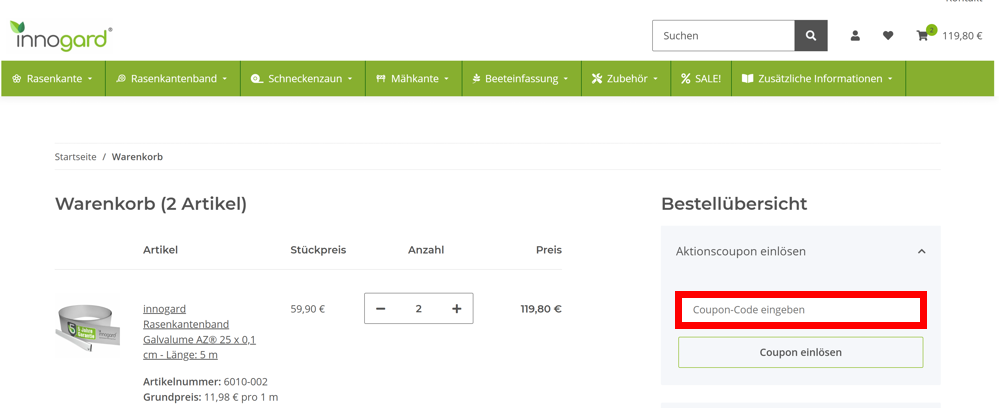Expand the Schneckenzaun dropdown arrow
The width and height of the screenshot is (999, 408).
pos(350,80)
